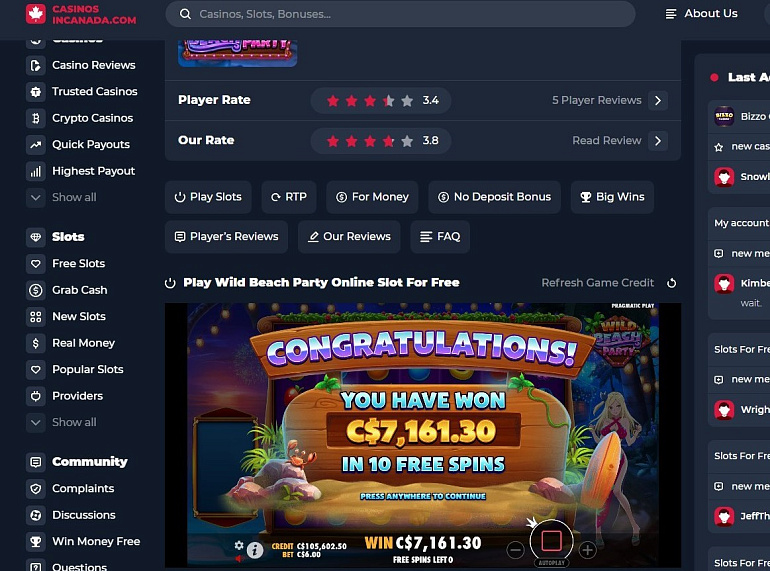The height and width of the screenshot is (571, 770).
Task: Open the 5 Player Reviews arrow
Action: pyautogui.click(x=658, y=101)
